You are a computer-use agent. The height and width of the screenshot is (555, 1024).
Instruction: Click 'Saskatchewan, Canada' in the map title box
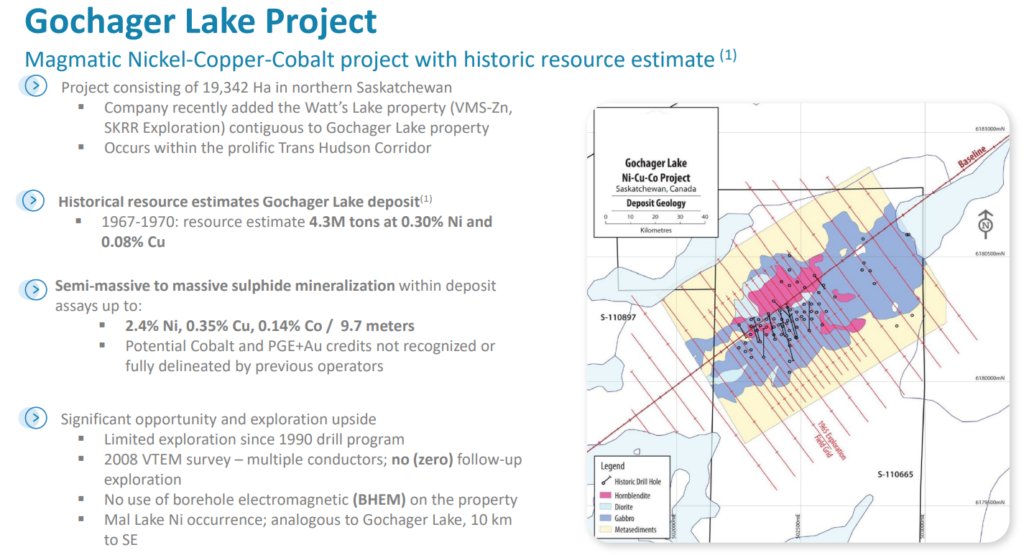[x=656, y=189]
